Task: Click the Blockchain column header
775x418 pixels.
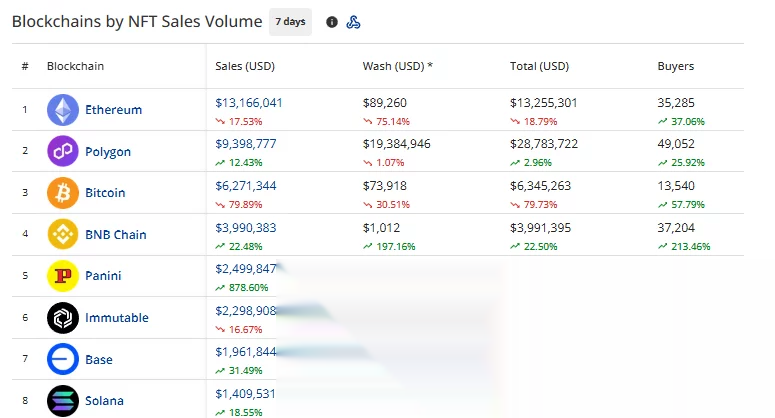Action: tap(75, 66)
